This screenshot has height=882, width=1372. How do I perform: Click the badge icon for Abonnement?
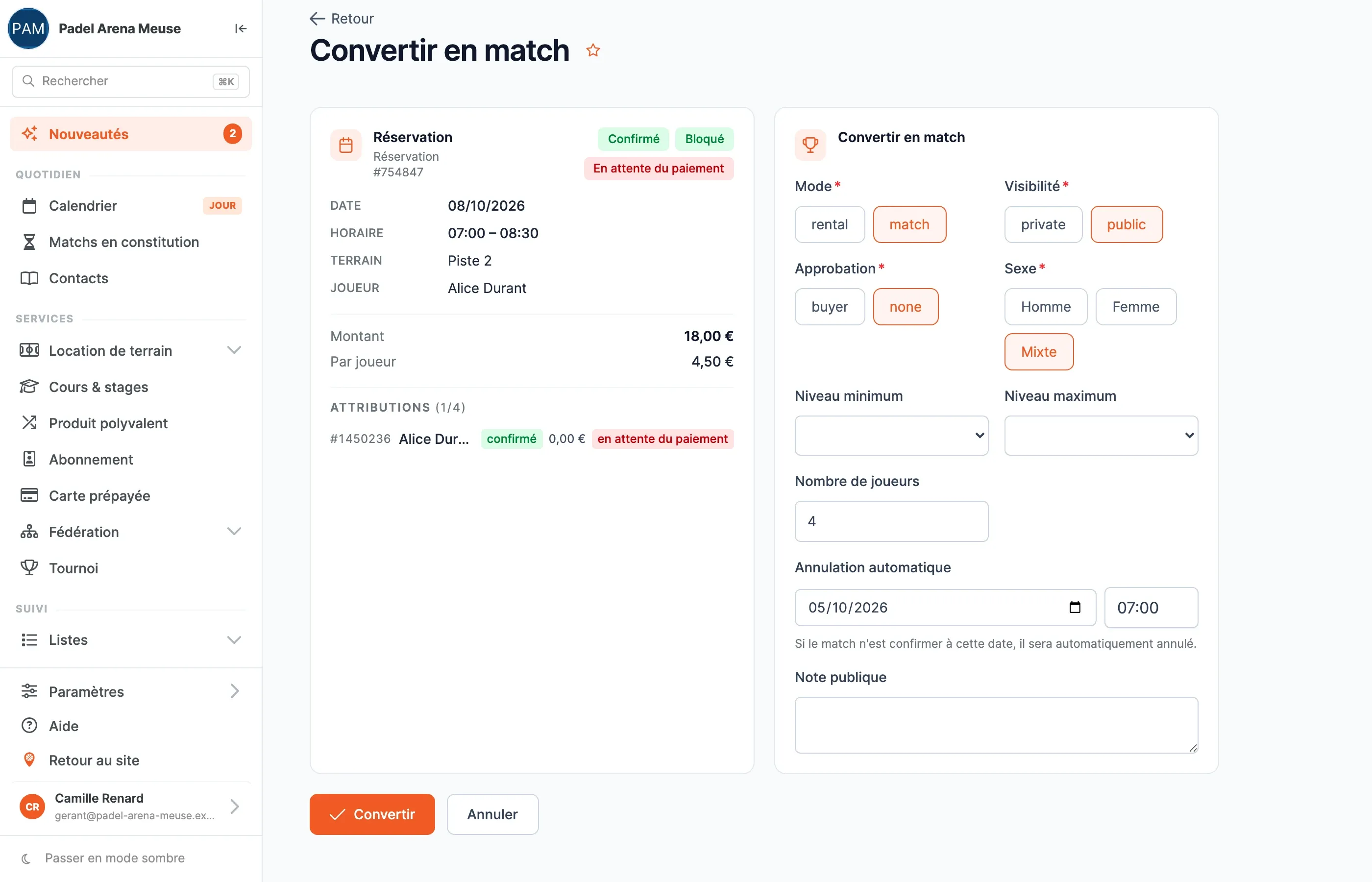(29, 459)
